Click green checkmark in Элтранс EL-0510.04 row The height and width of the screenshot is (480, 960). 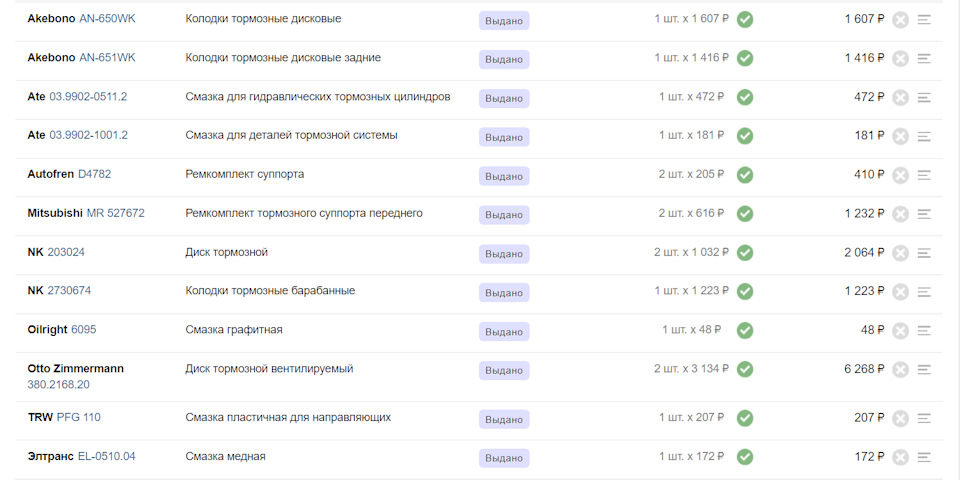tap(744, 457)
